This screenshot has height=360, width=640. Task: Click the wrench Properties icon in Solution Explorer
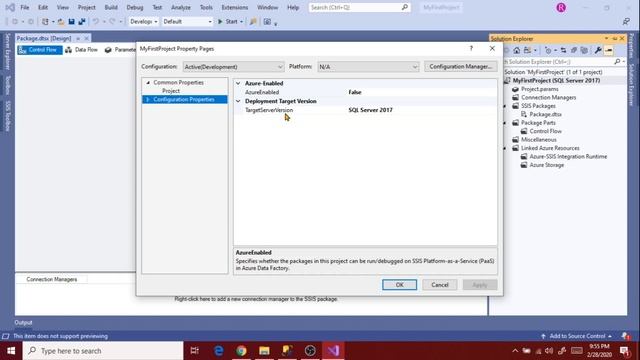pos(598,50)
